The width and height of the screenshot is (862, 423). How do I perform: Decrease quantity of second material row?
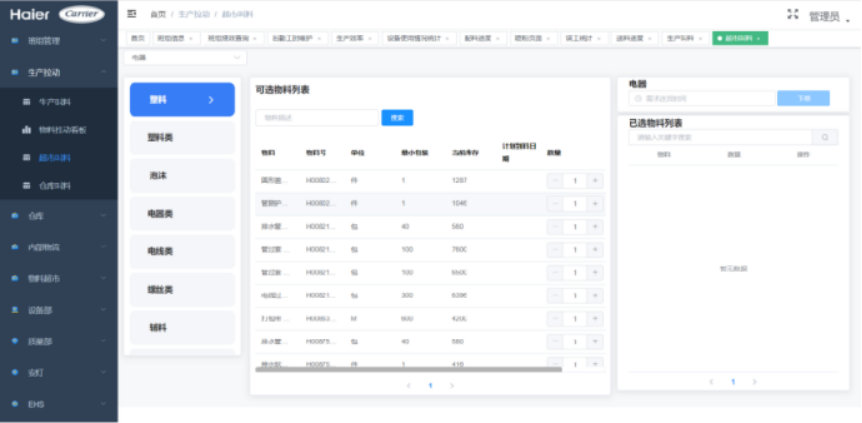click(557, 203)
